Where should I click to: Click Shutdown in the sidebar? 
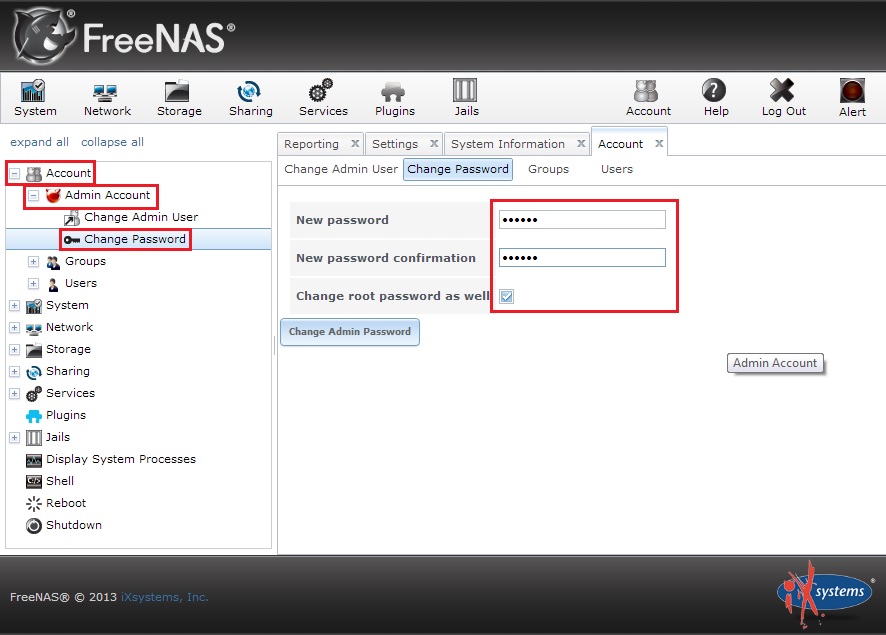tap(64, 526)
